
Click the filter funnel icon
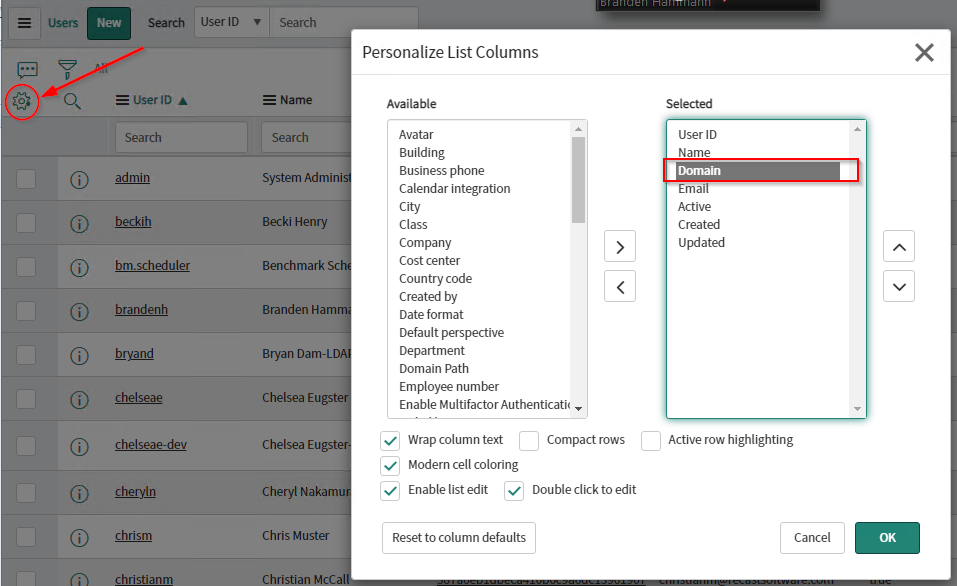(x=67, y=69)
